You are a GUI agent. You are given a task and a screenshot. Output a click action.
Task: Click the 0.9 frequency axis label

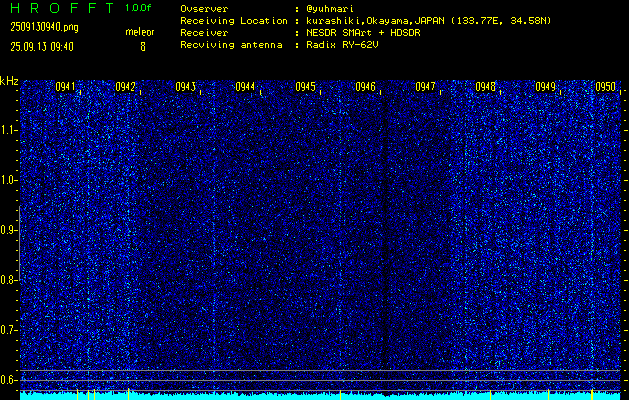[9, 230]
